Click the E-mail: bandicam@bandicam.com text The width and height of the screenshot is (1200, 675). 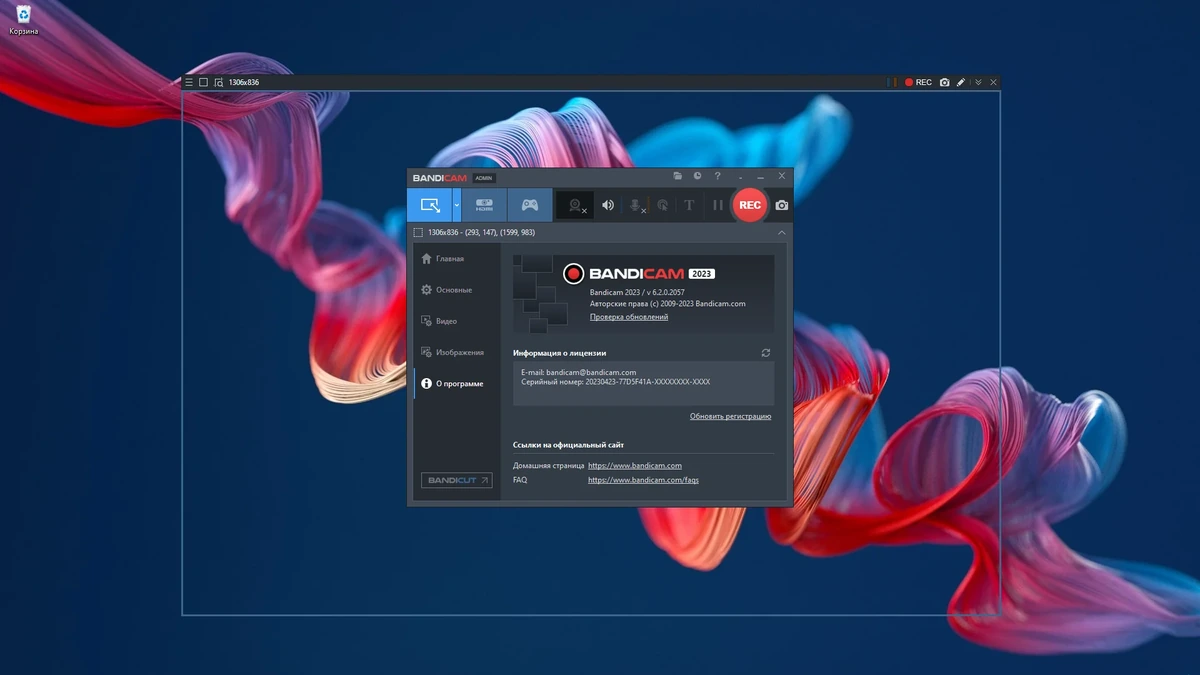click(x=578, y=372)
